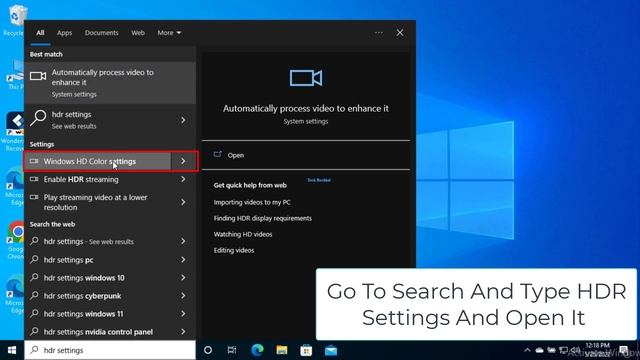This screenshot has height=360, width=640.
Task: Expand chevron for hdr settings cyberpunk
Action: [x=183, y=296]
